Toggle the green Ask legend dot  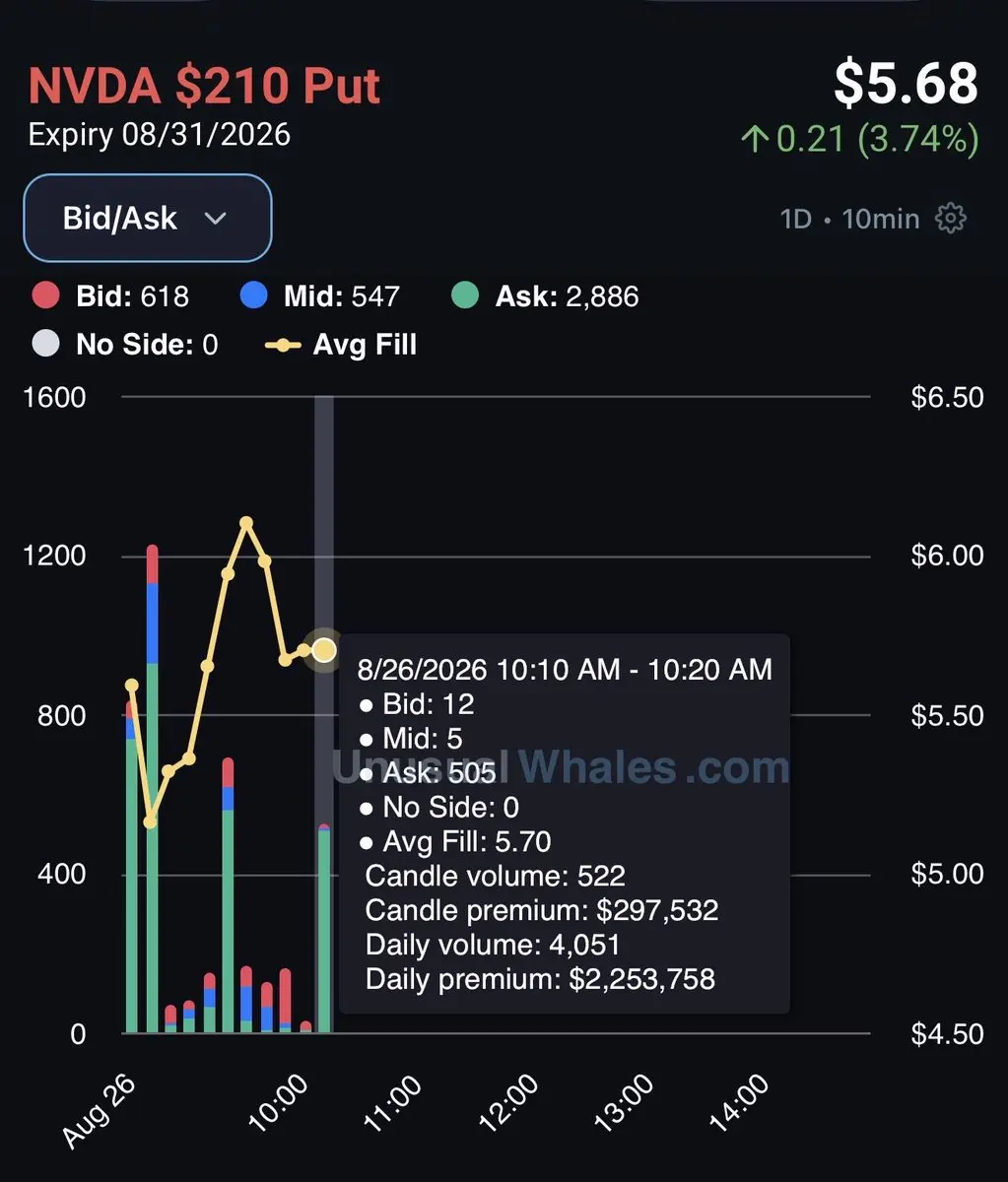point(465,295)
